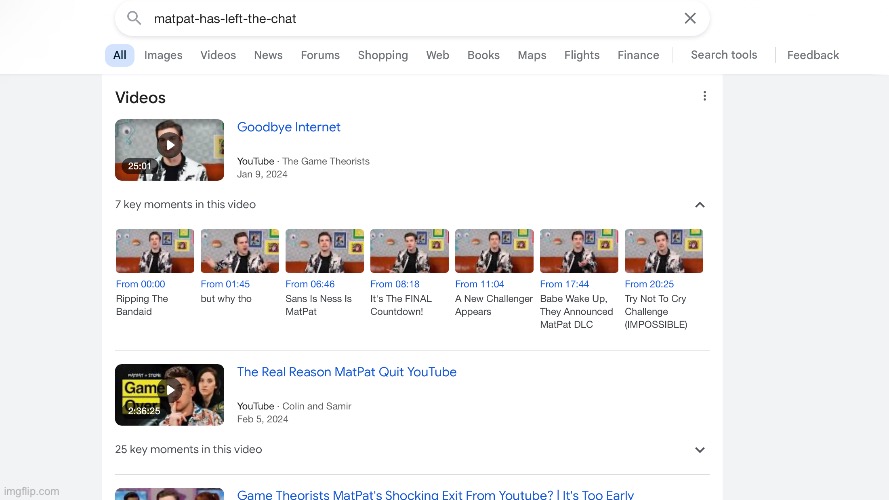889x500 pixels.
Task: Clear the search query with the X icon
Action: pos(690,18)
